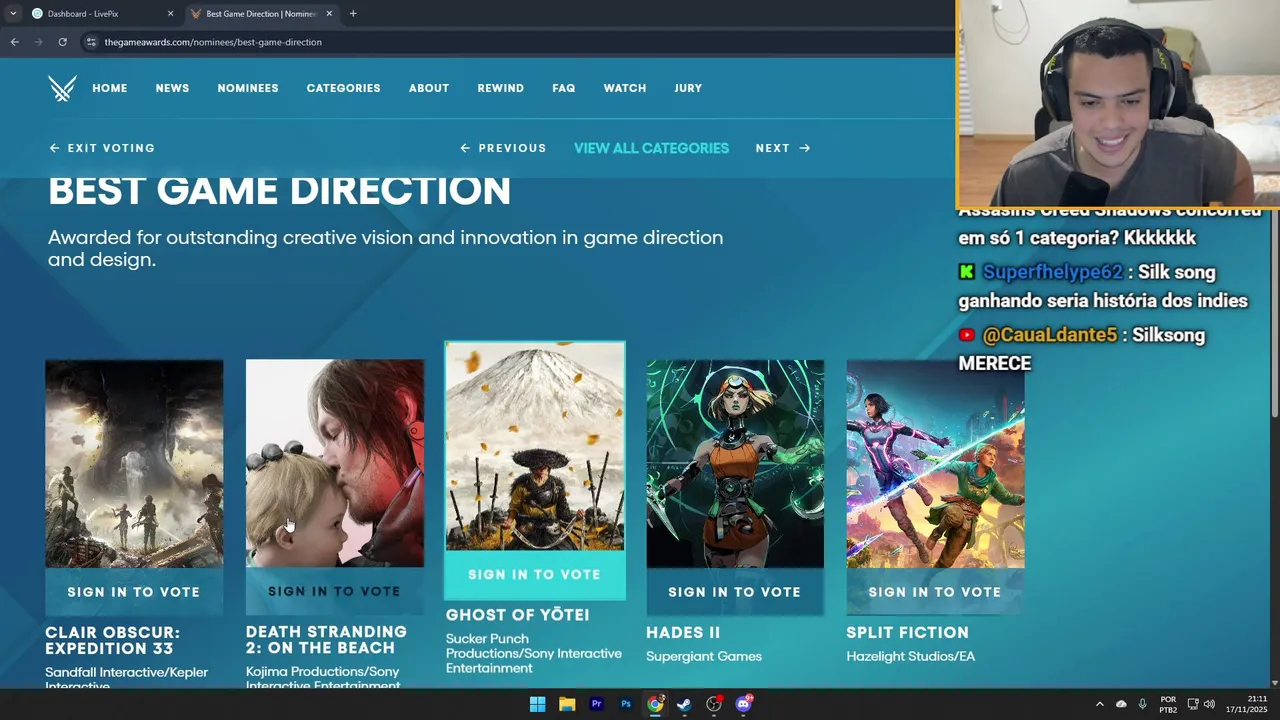
Task: Open WATCH in site navigation
Action: coord(625,88)
